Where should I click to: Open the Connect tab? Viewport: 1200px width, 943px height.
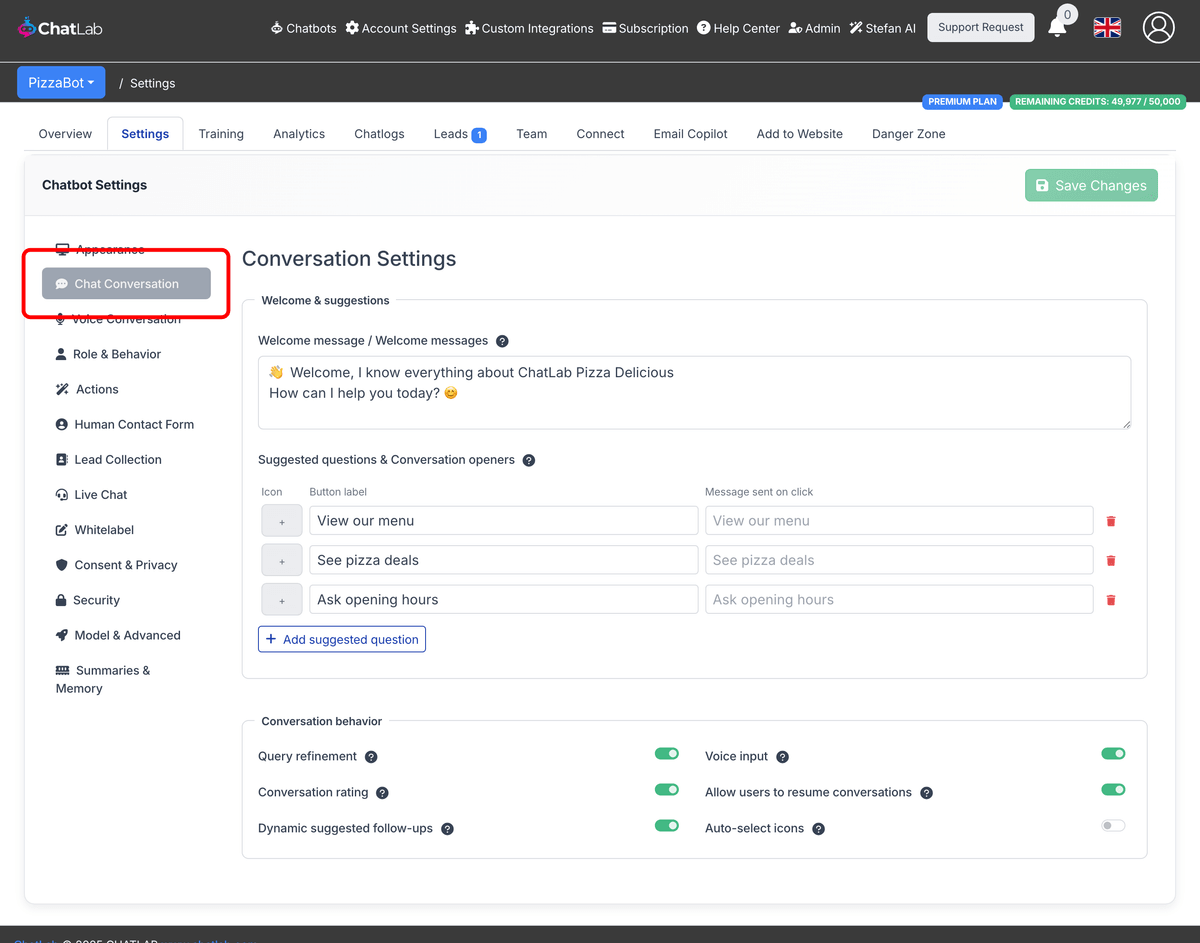[600, 134]
